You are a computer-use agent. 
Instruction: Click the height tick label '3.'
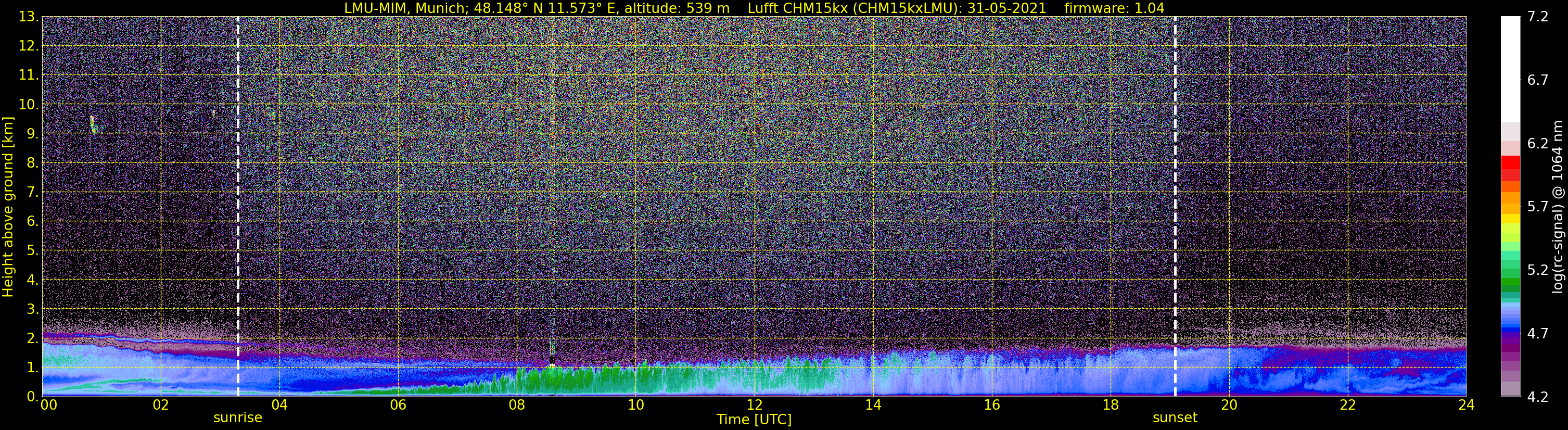(33, 309)
